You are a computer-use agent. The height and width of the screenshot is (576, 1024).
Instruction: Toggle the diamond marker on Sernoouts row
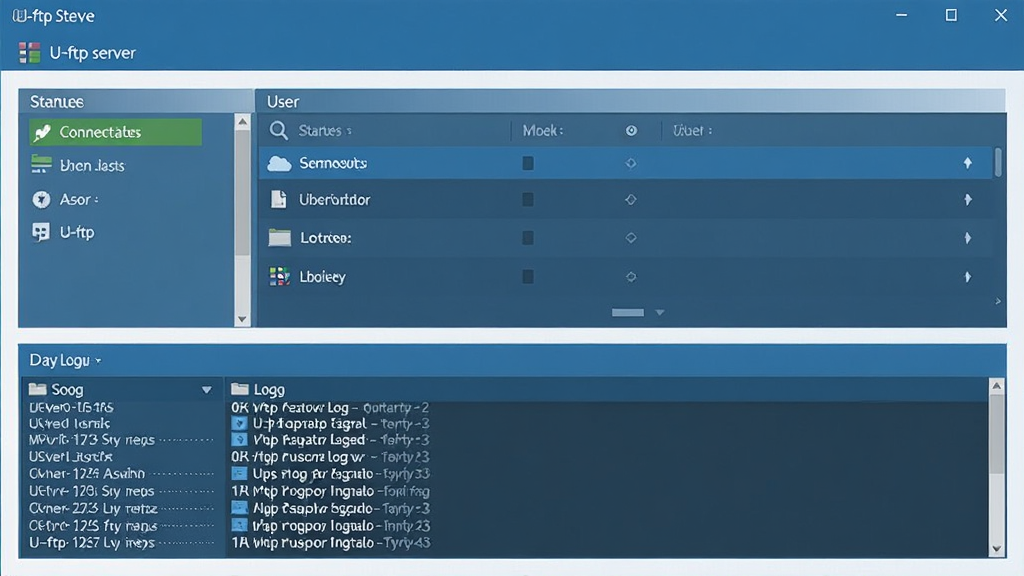coord(631,163)
